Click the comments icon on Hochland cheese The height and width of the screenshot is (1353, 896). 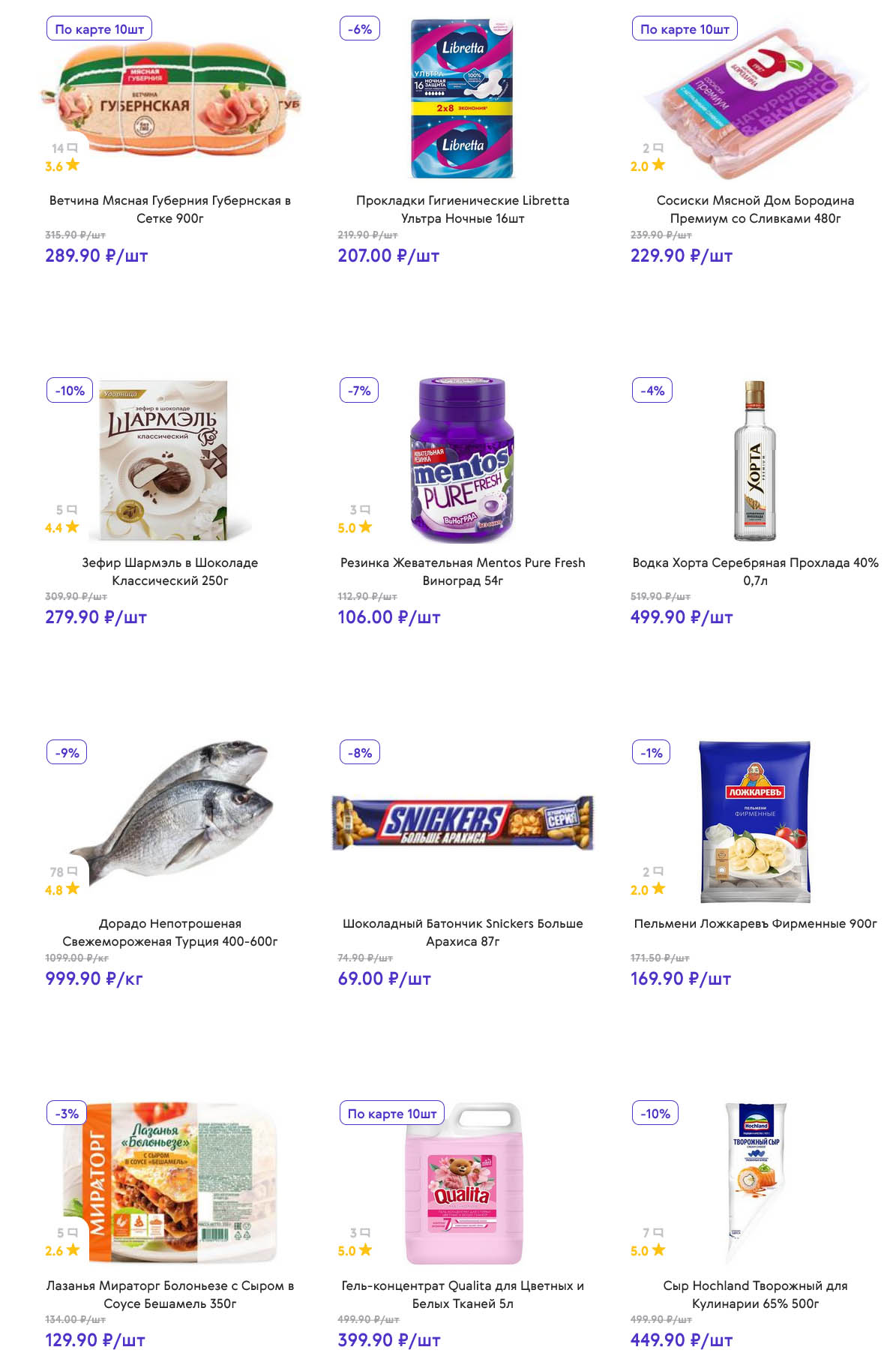pyautogui.click(x=658, y=1232)
